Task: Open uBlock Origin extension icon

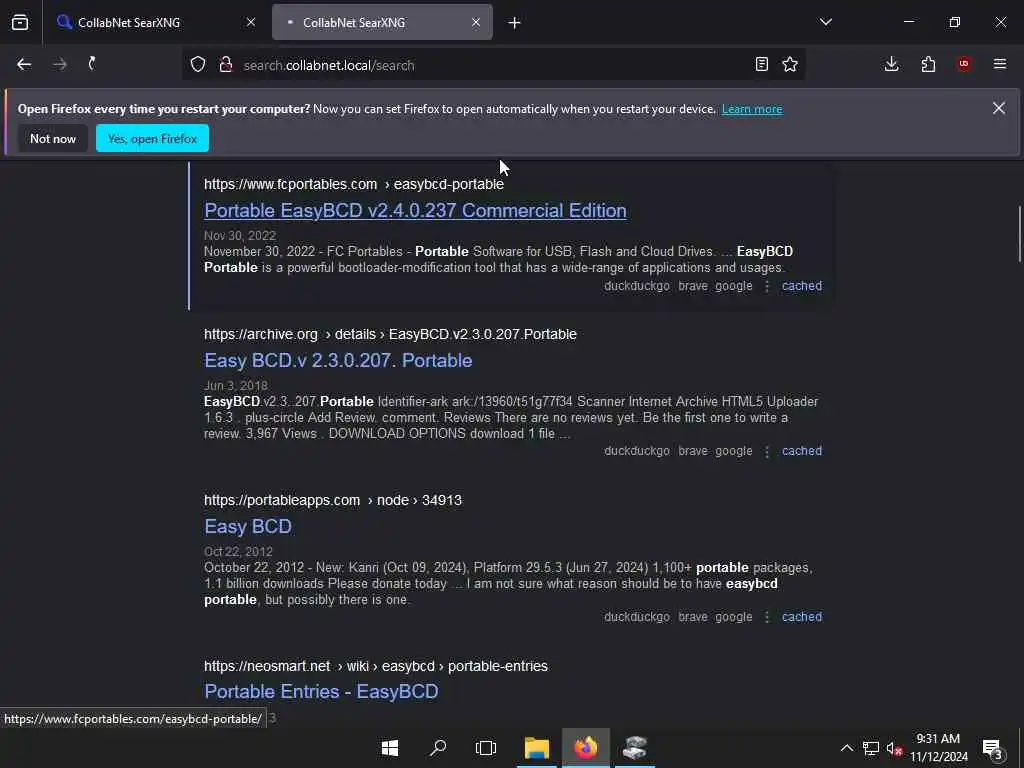Action: coord(963,64)
